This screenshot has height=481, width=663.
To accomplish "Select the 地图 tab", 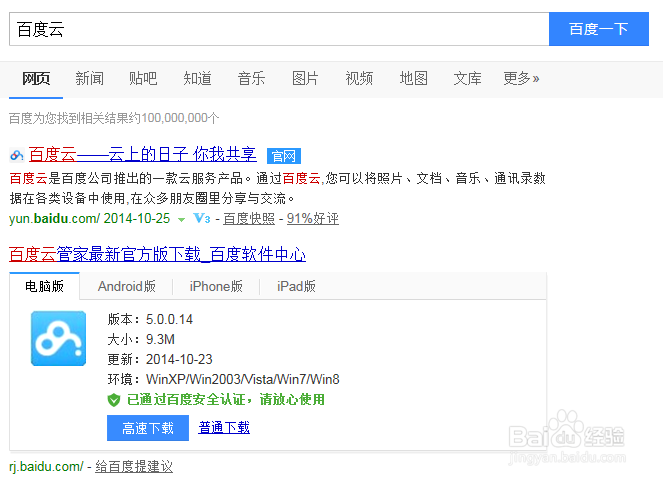I will tap(413, 79).
